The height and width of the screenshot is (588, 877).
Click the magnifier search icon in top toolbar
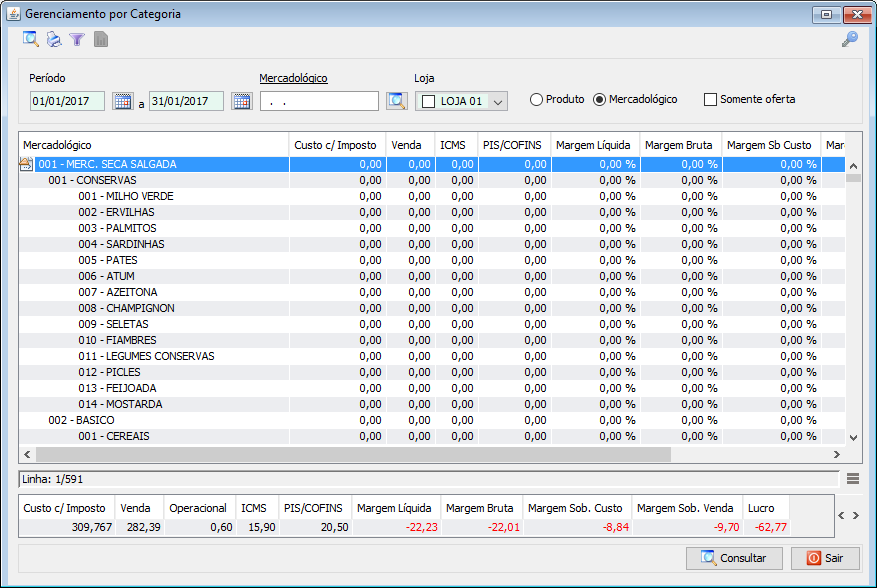click(x=31, y=39)
